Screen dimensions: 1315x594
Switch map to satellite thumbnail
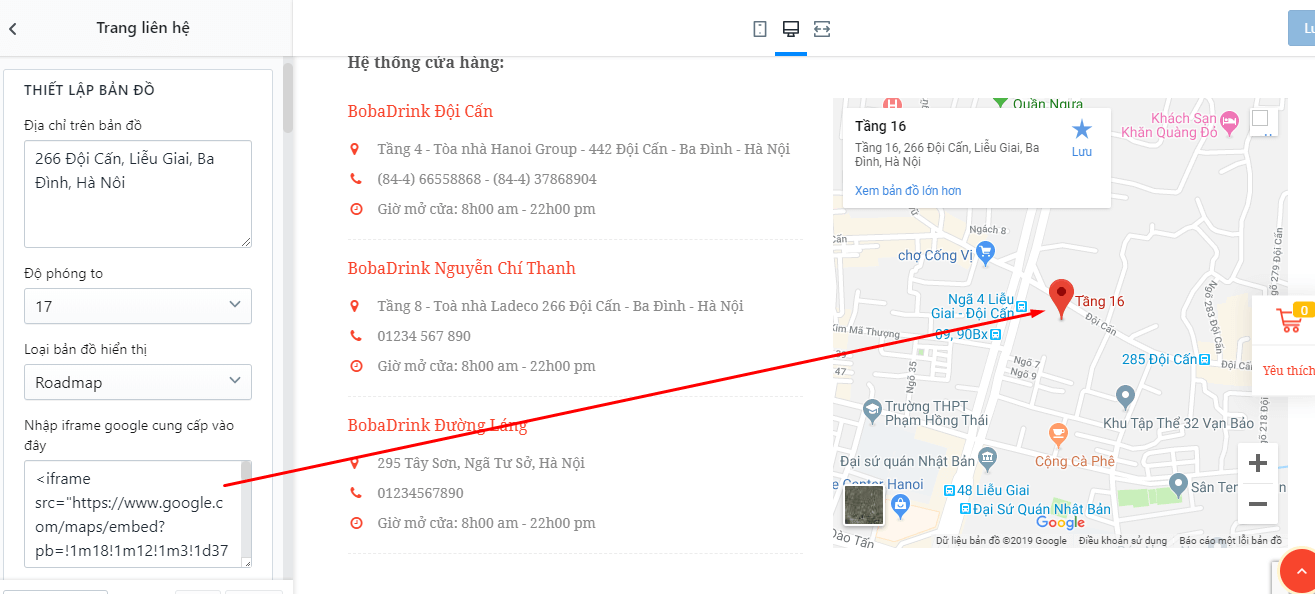(x=863, y=505)
